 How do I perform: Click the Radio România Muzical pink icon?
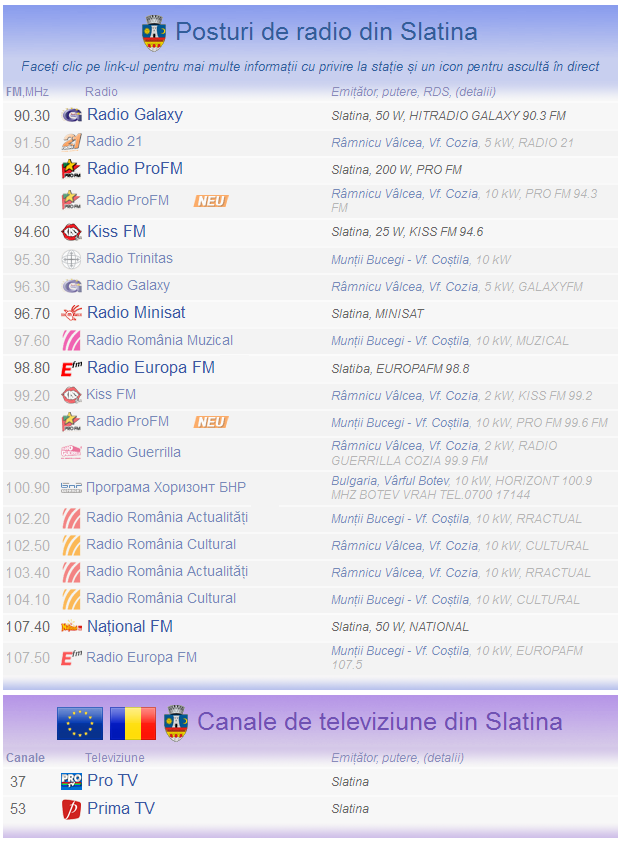pos(71,340)
